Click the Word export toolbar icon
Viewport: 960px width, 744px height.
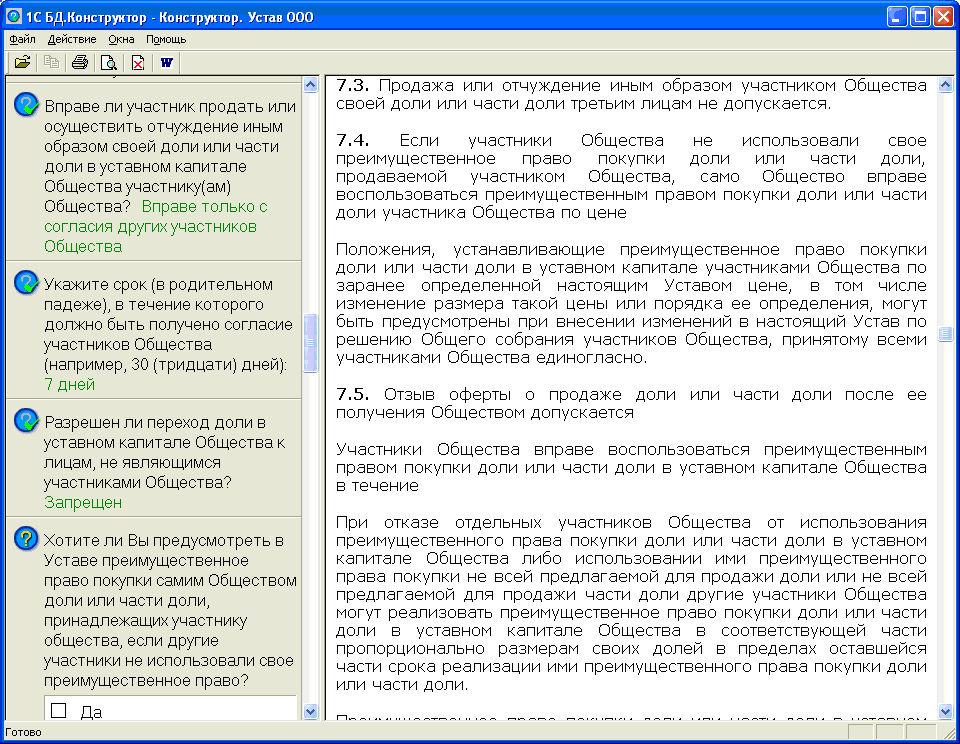coord(166,63)
